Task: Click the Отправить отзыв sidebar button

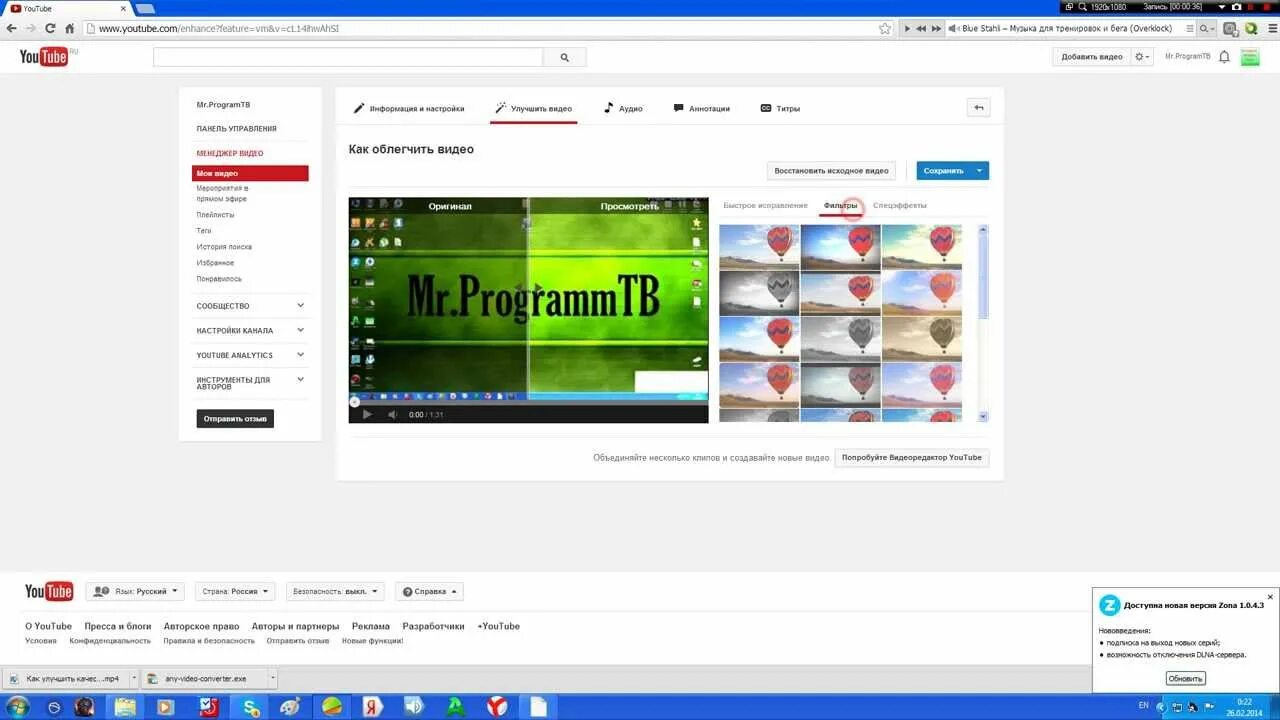Action: [235, 419]
